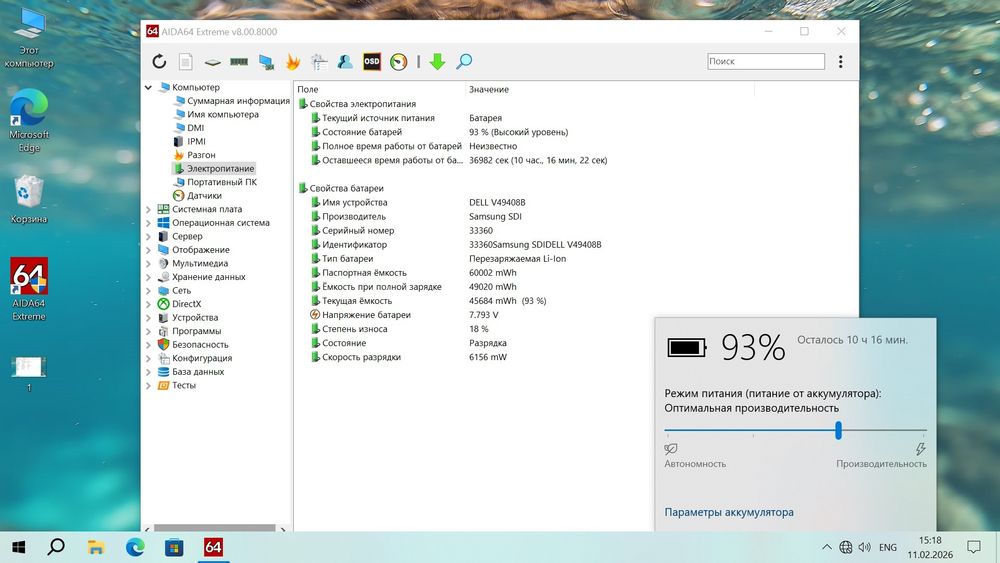Open File Explorer from taskbar
Screen dimensions: 1000x563
point(96,547)
